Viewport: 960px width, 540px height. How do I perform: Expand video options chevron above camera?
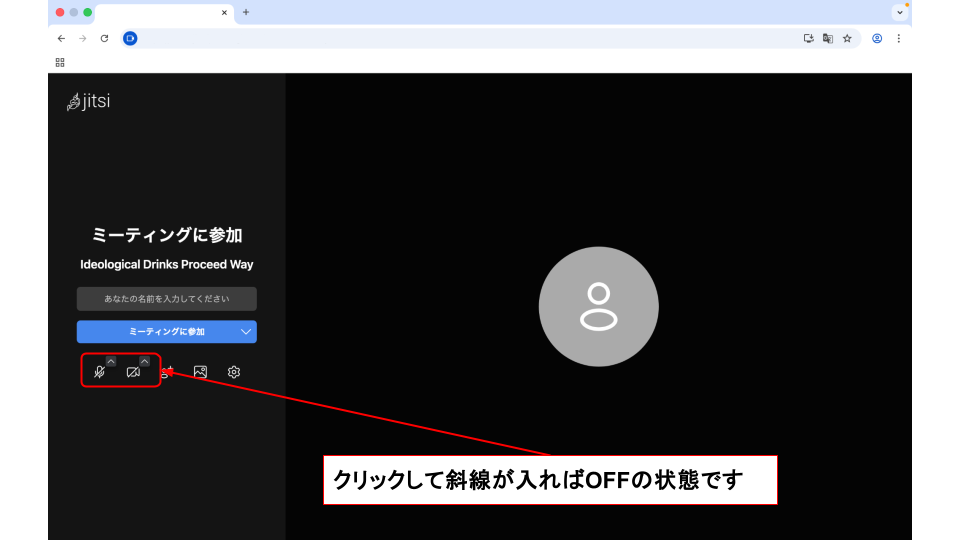coord(145,361)
